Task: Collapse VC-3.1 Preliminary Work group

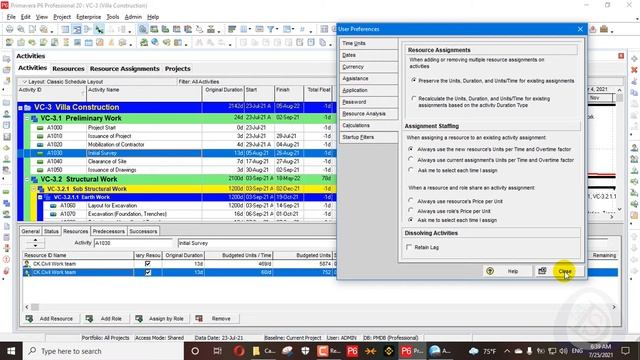Action: click(x=27, y=118)
